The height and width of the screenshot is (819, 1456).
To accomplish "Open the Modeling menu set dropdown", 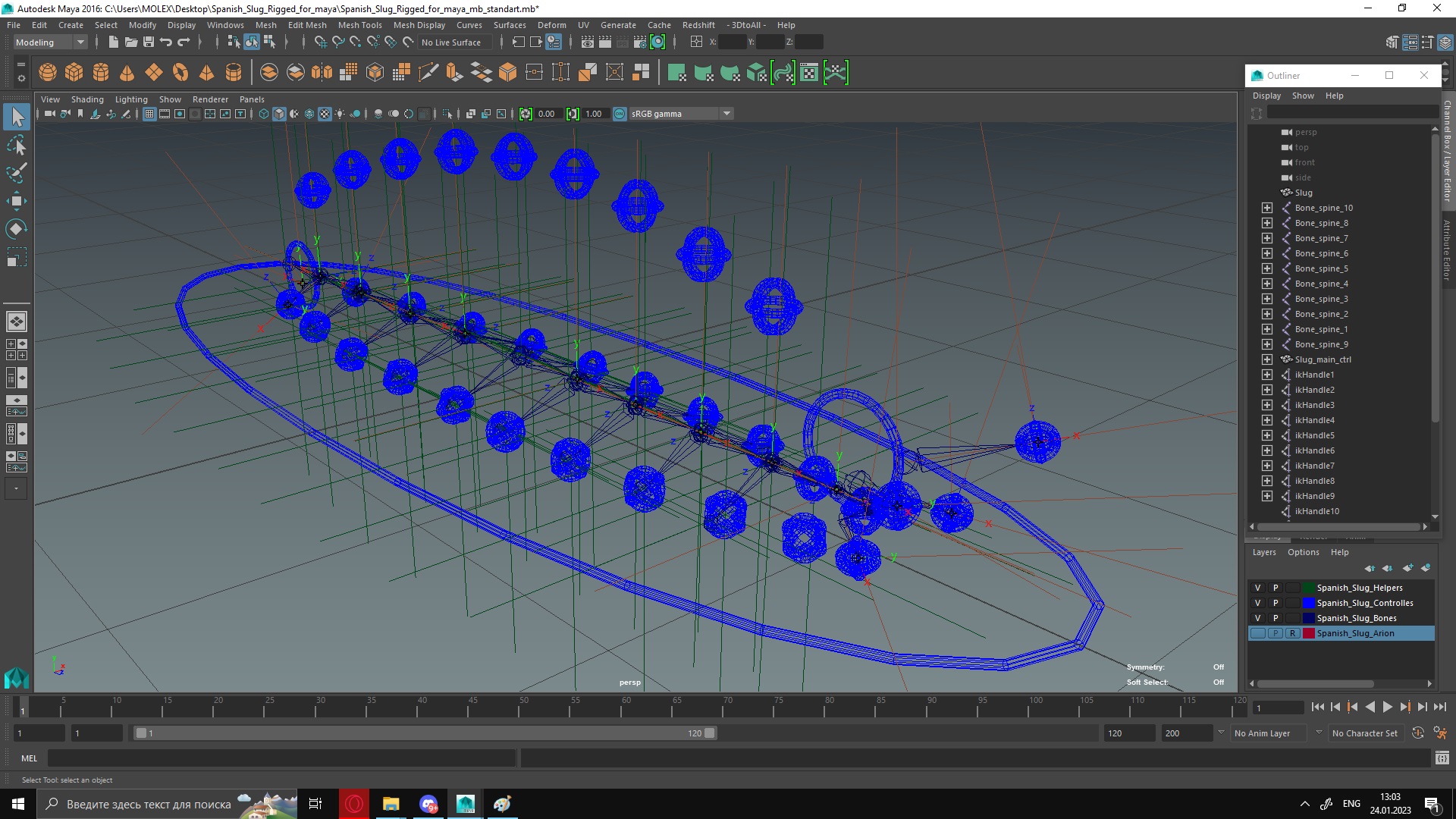I will (50, 42).
